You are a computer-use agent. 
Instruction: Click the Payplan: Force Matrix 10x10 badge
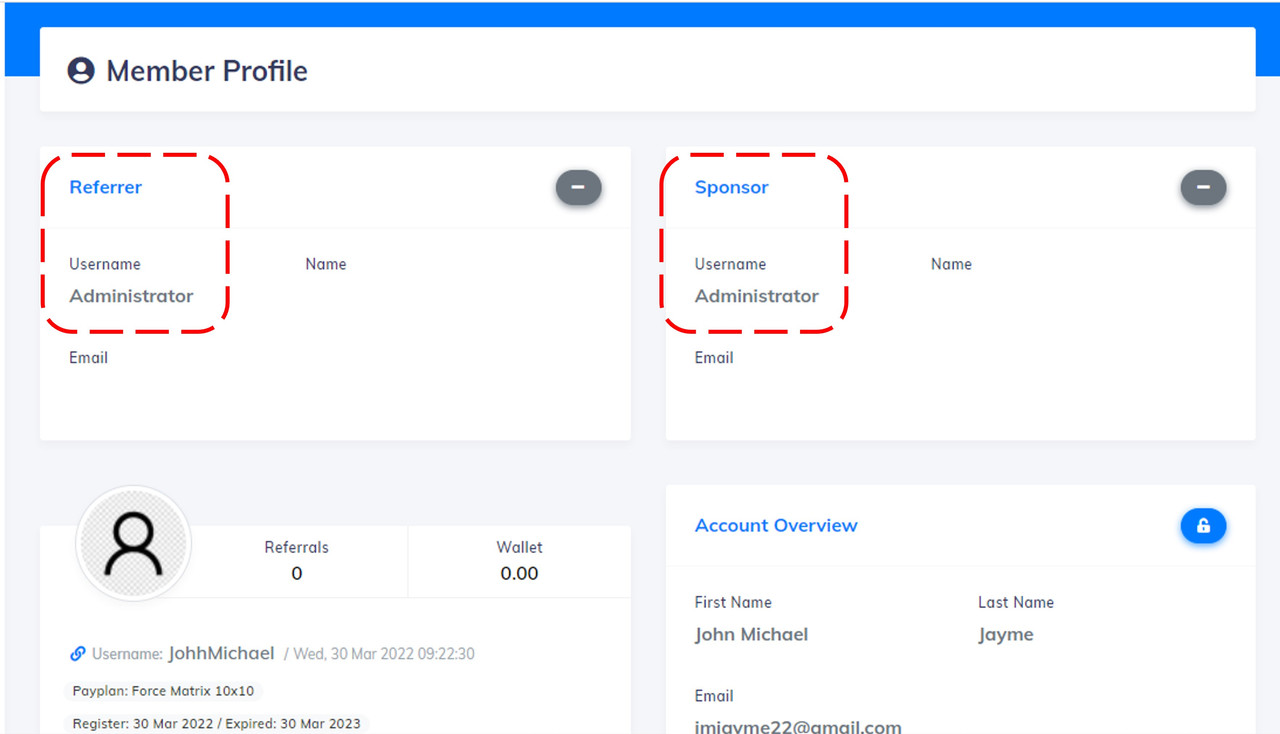click(164, 691)
